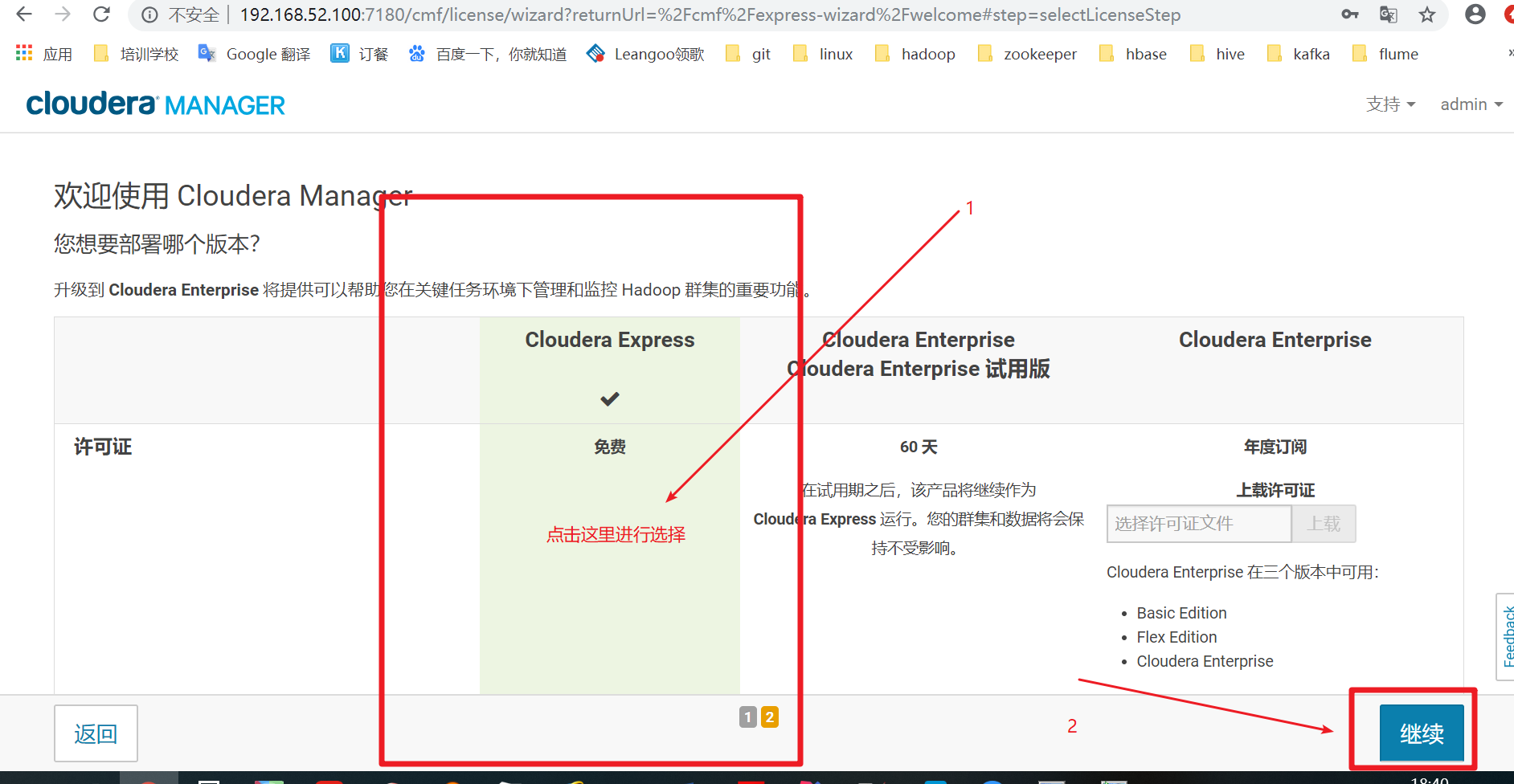Open the apps grid shortcut

pos(44,54)
